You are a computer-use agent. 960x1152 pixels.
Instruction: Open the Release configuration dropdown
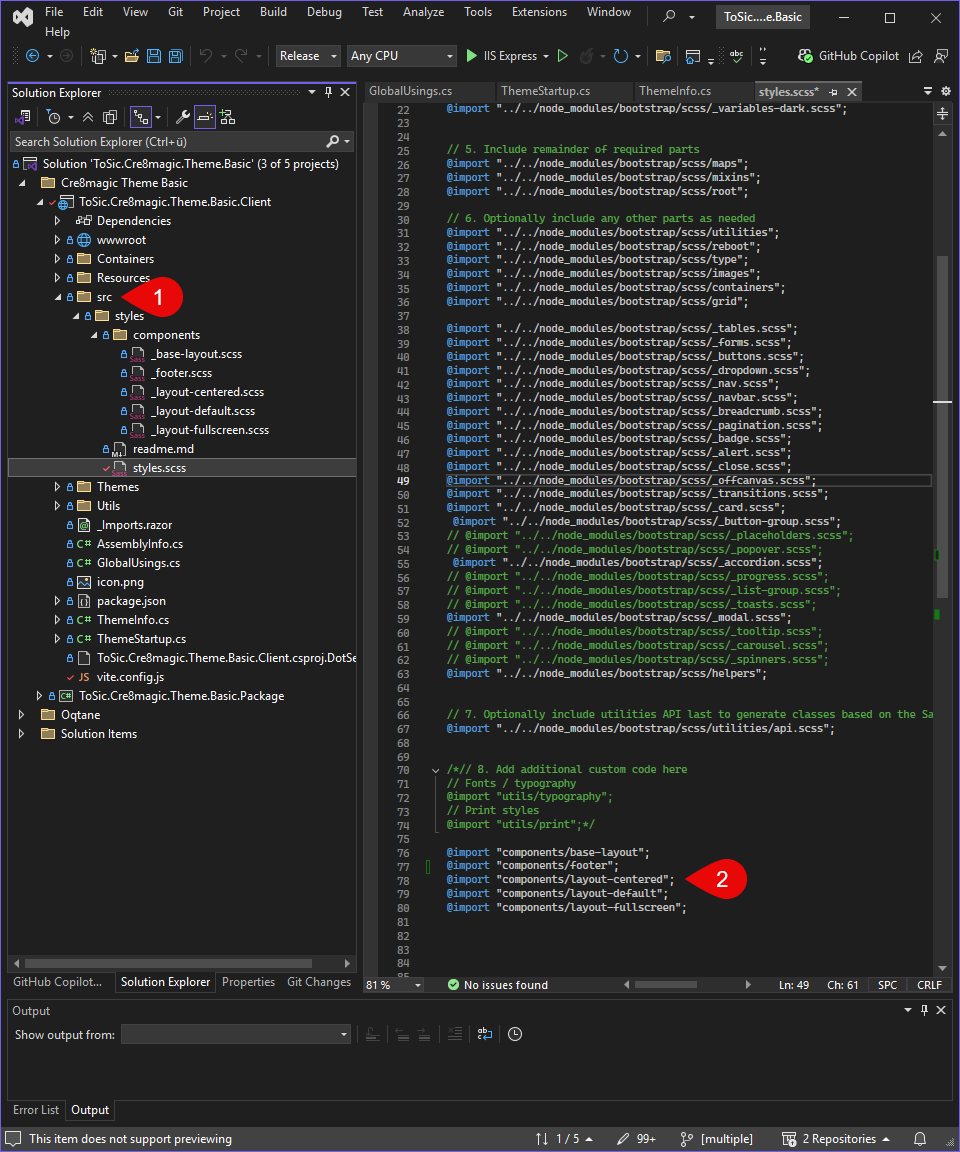pos(308,56)
